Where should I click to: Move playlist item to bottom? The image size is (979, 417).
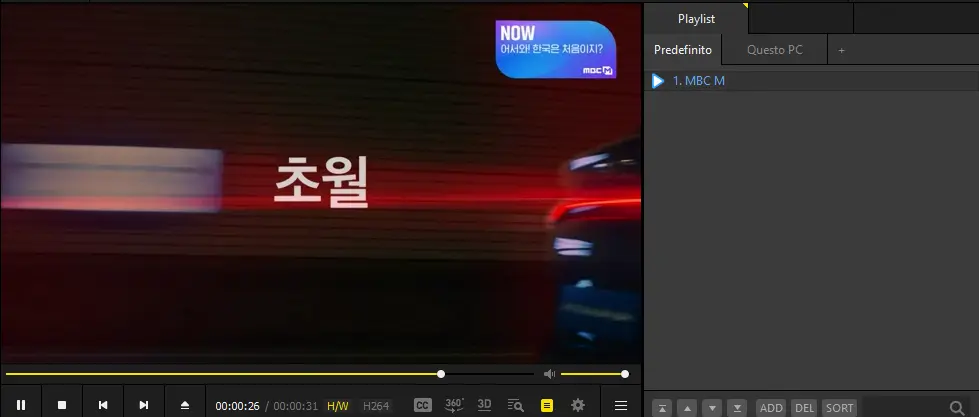point(737,409)
